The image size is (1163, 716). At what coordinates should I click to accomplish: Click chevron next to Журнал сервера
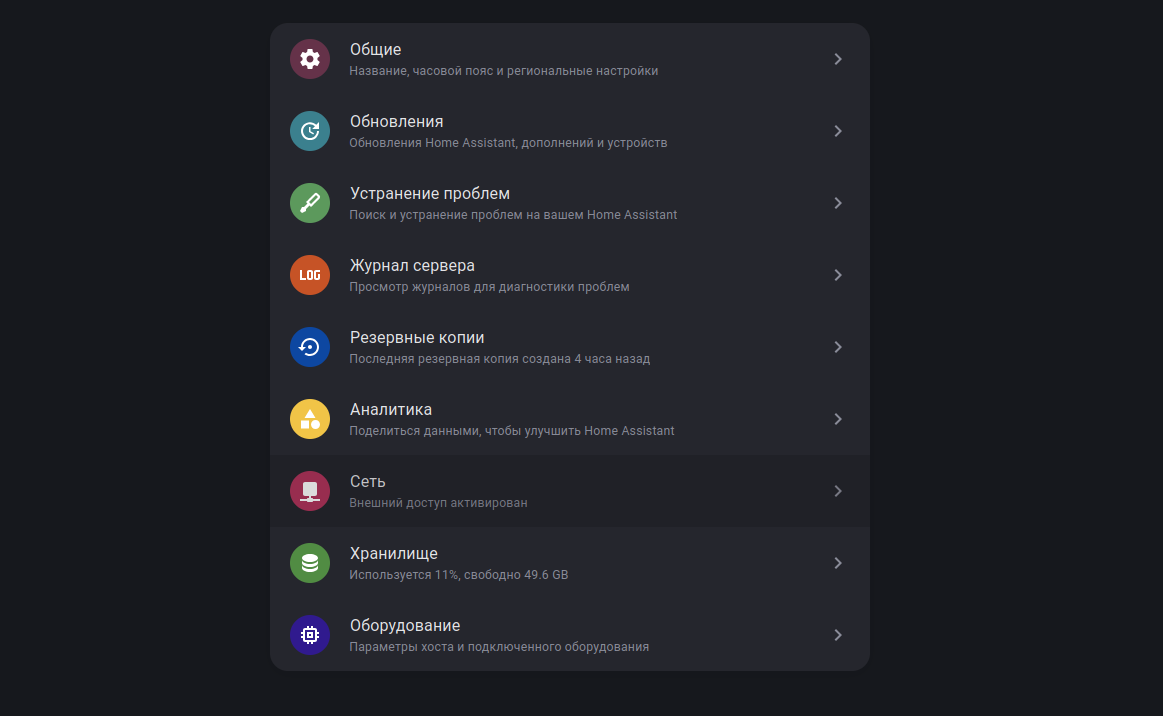(x=837, y=275)
